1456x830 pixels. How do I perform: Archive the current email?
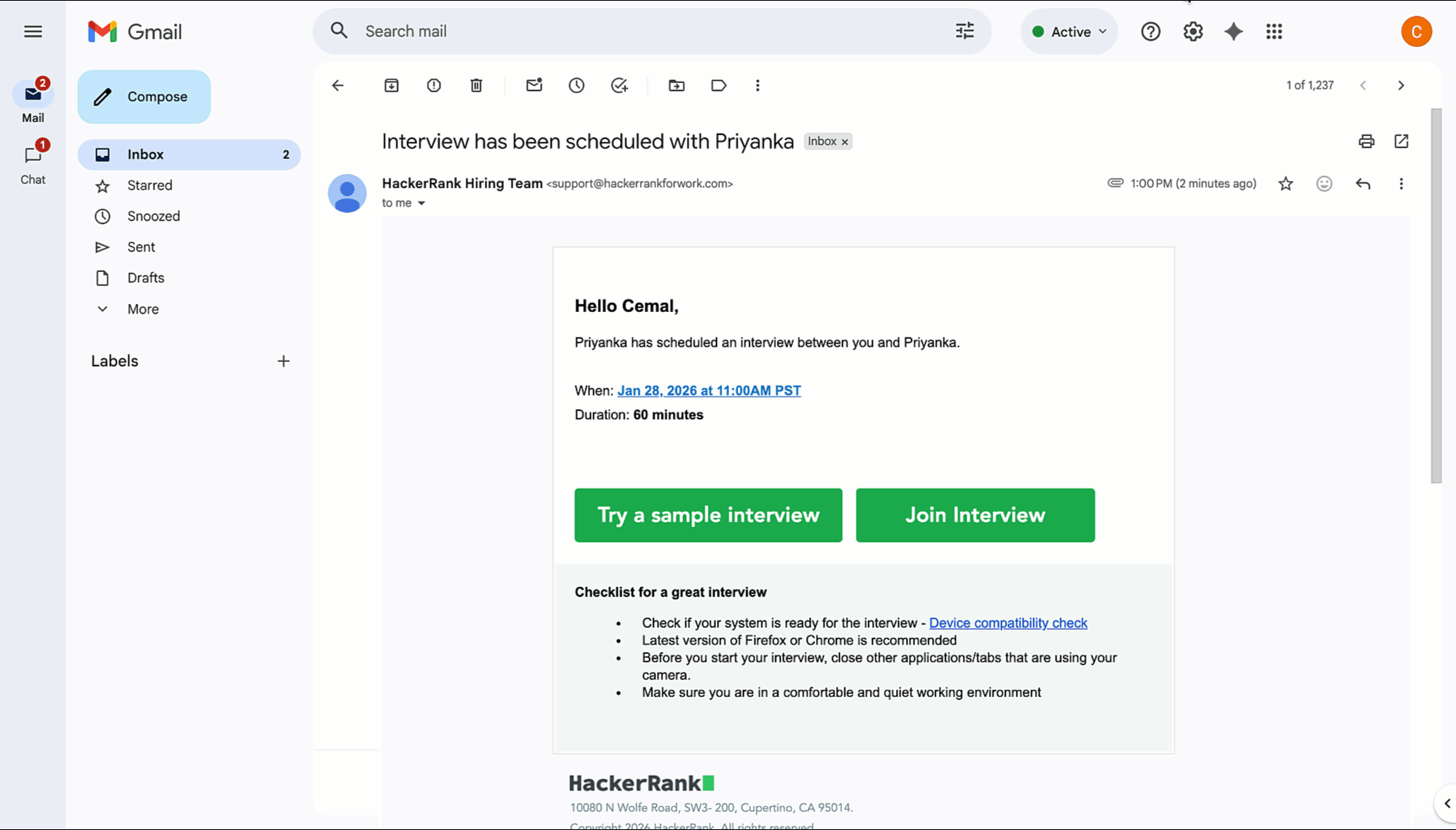tap(391, 85)
